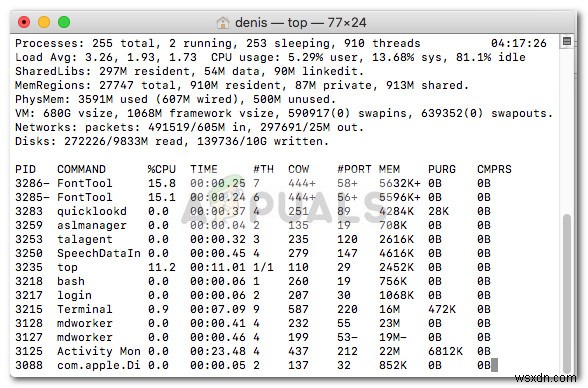Click the time value 00:23.48
Screen dimensions: 588x388
tap(218, 351)
